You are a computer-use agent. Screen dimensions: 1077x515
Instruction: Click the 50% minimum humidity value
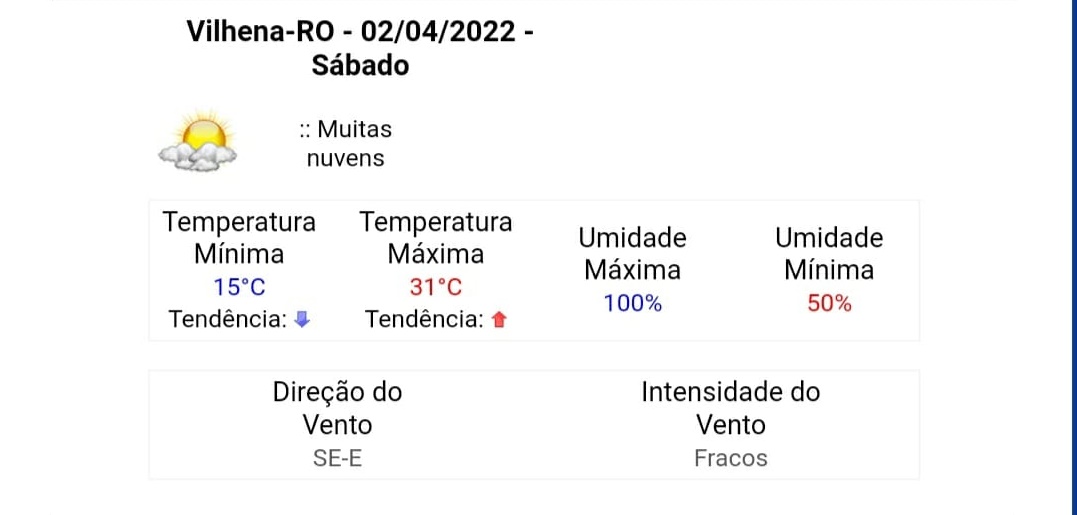click(829, 303)
